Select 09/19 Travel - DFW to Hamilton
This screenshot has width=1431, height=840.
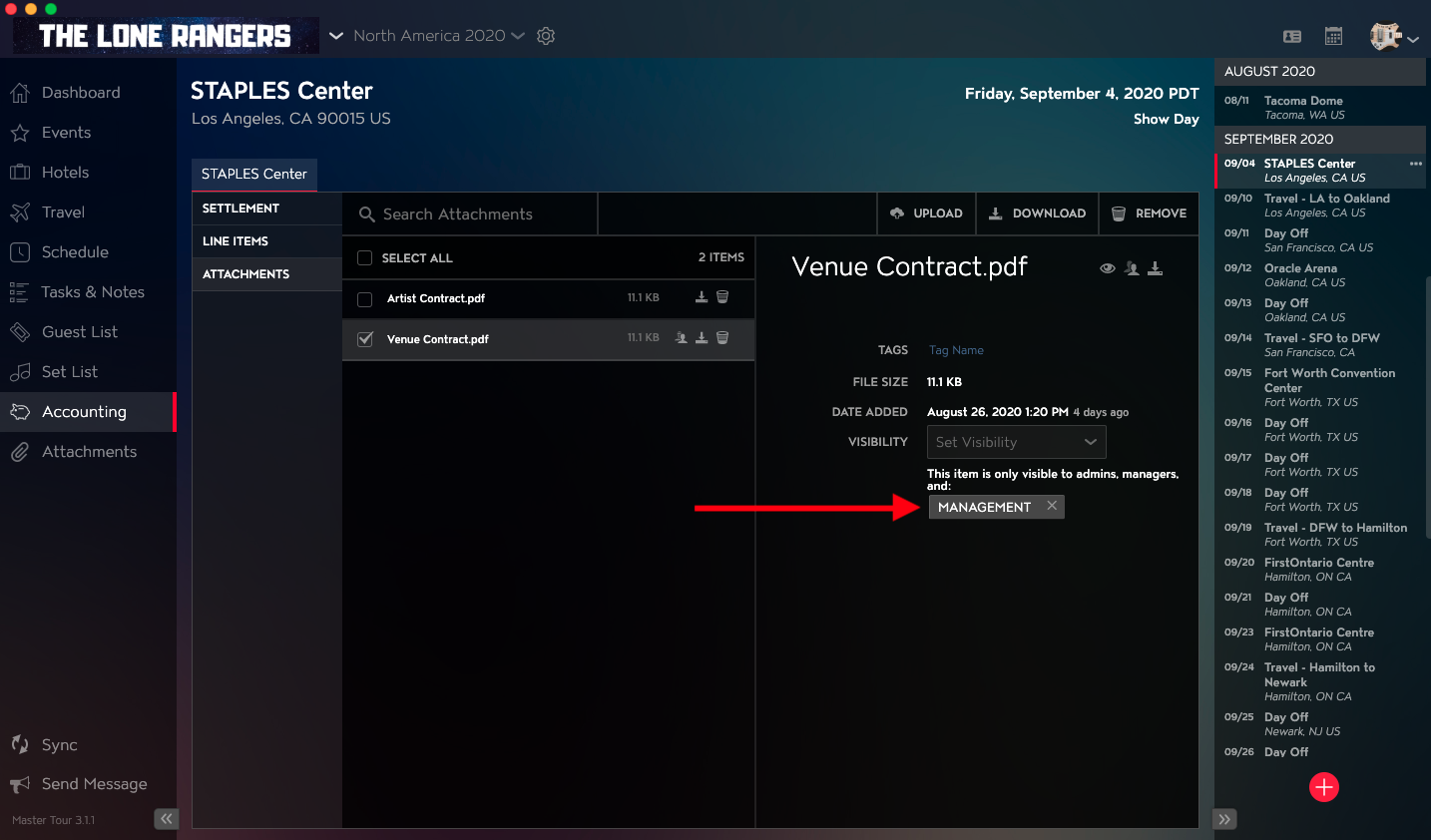pos(1319,535)
